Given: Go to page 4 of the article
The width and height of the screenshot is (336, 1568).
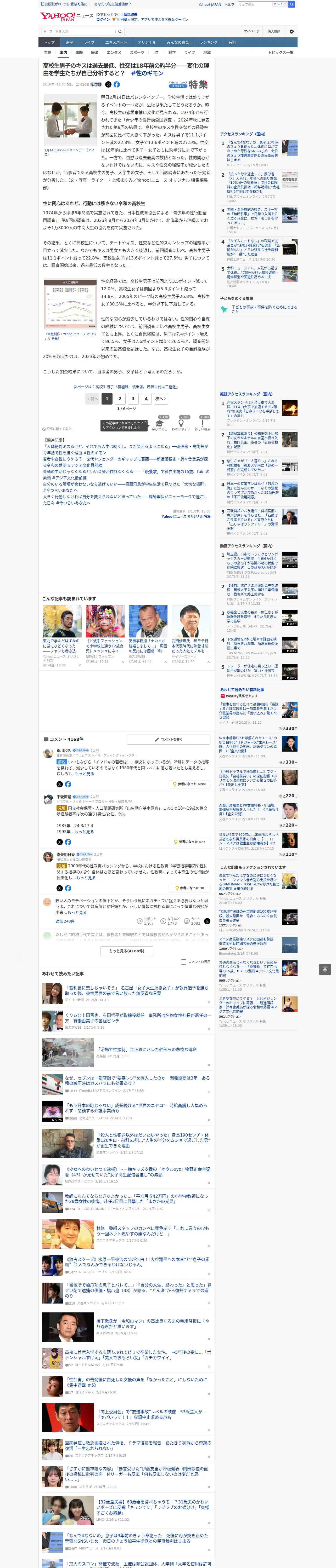Looking at the screenshot, I should [146, 399].
